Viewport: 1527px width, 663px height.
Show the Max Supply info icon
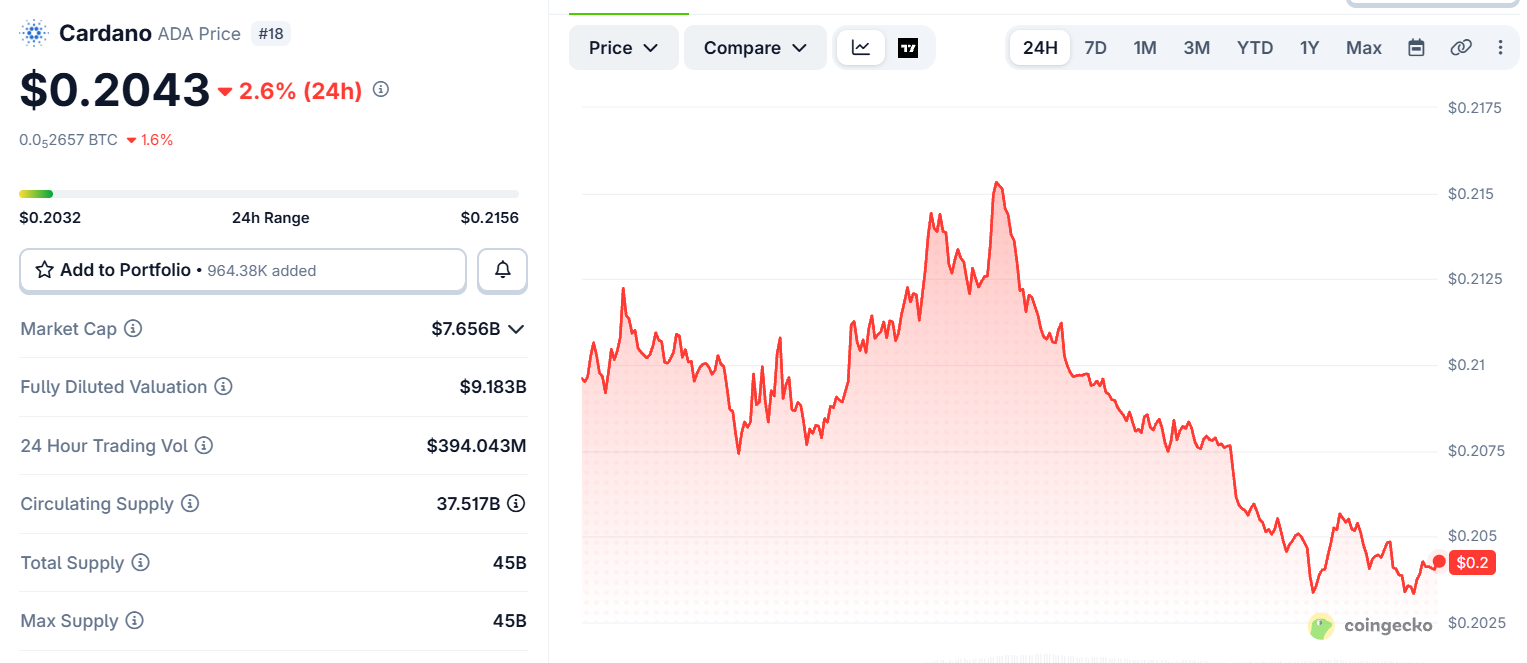point(135,620)
